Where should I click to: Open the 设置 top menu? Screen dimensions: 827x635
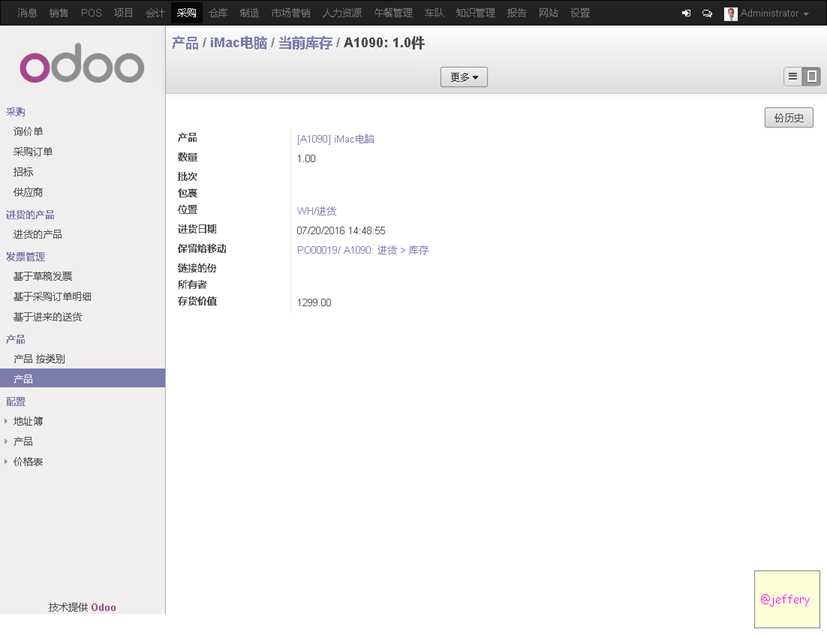tap(580, 13)
